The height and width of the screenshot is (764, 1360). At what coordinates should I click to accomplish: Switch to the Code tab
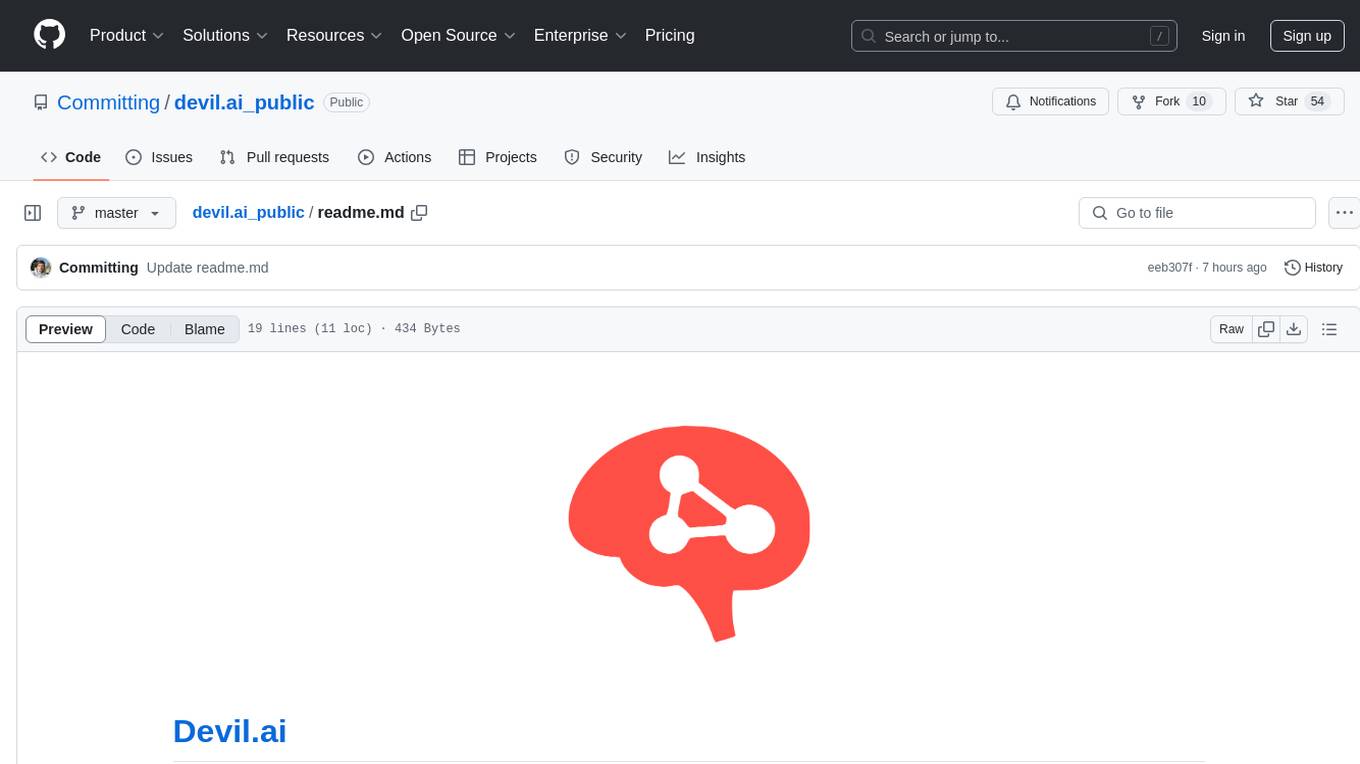click(71, 157)
